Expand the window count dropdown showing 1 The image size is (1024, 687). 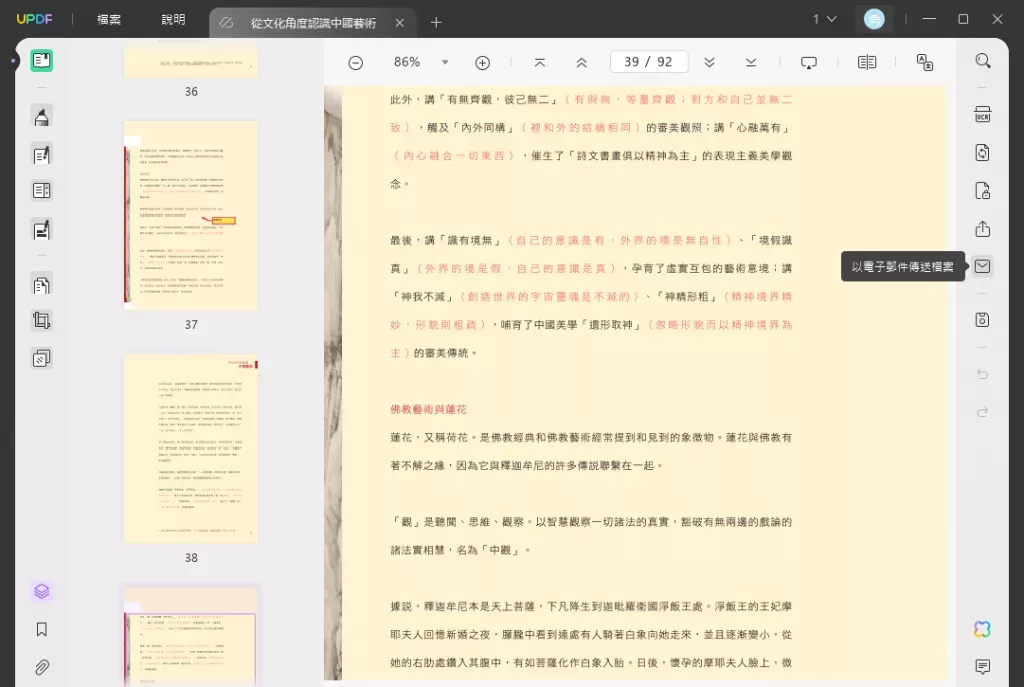(x=825, y=19)
